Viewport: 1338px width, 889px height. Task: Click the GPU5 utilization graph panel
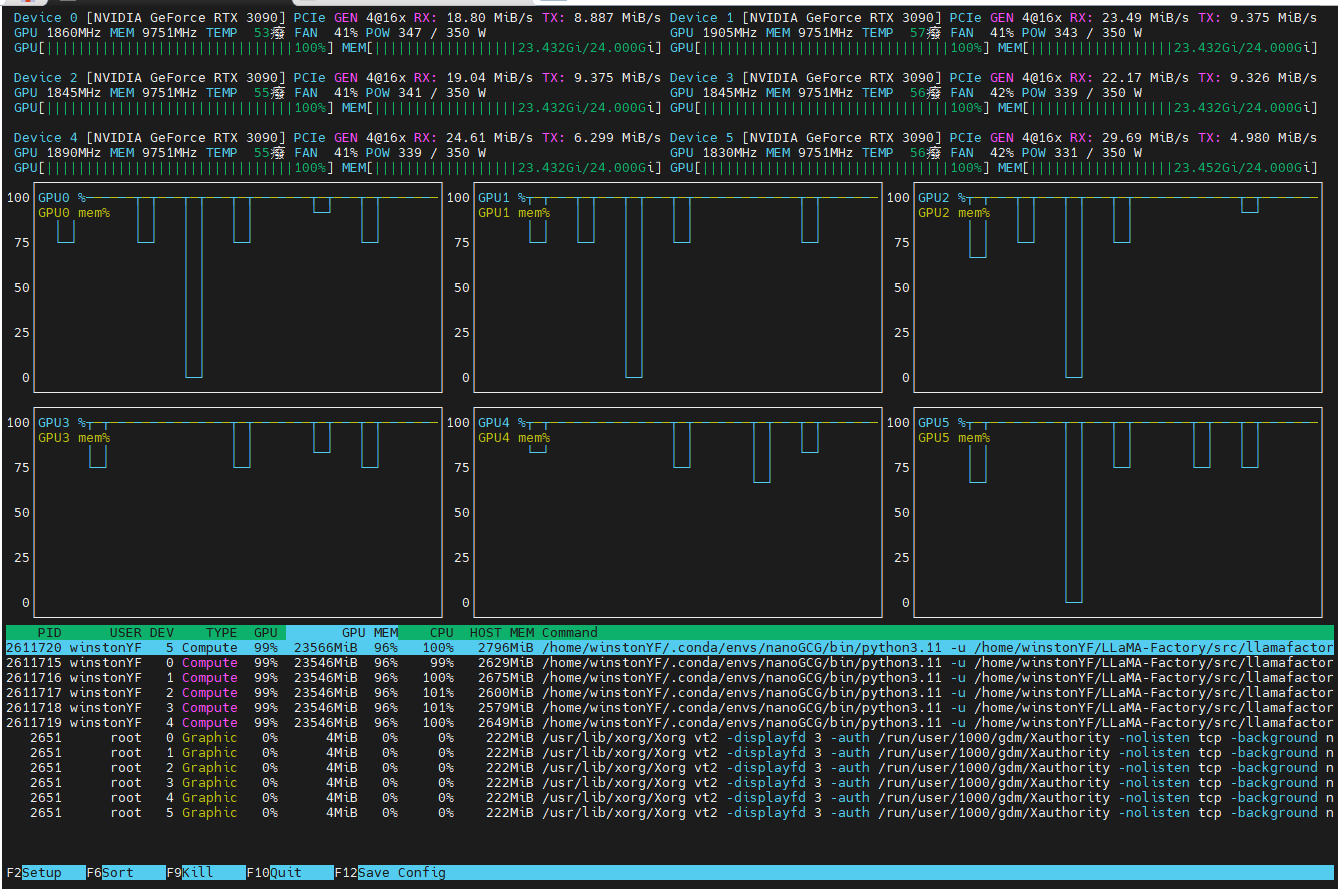[1118, 512]
